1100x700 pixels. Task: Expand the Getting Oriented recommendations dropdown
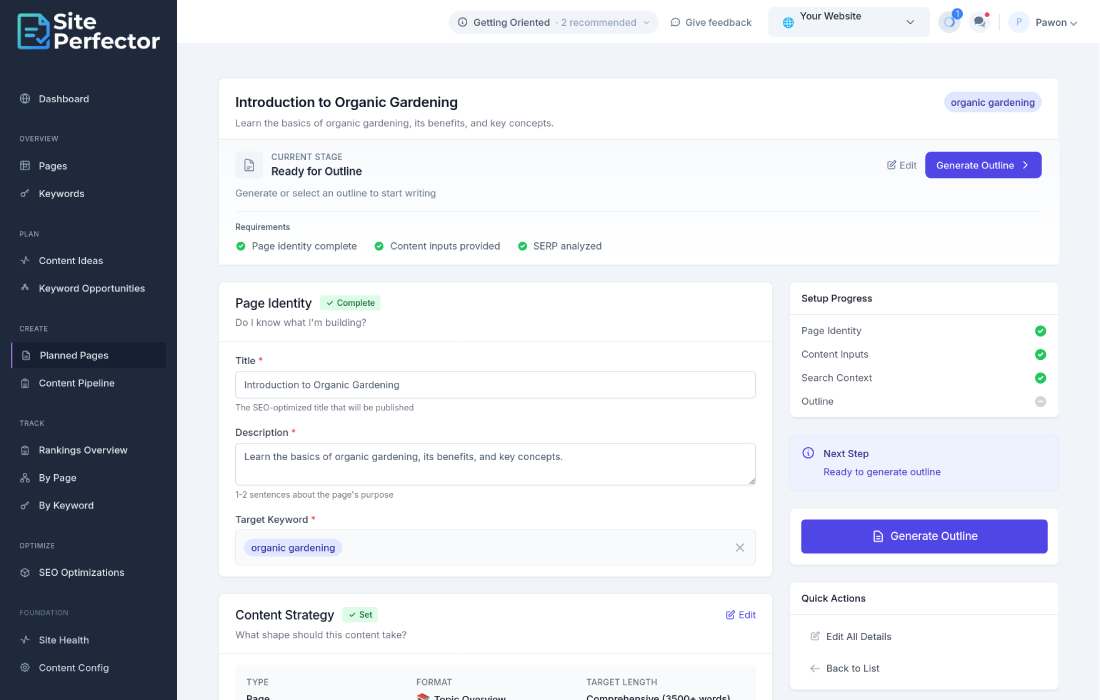pyautogui.click(x=646, y=22)
